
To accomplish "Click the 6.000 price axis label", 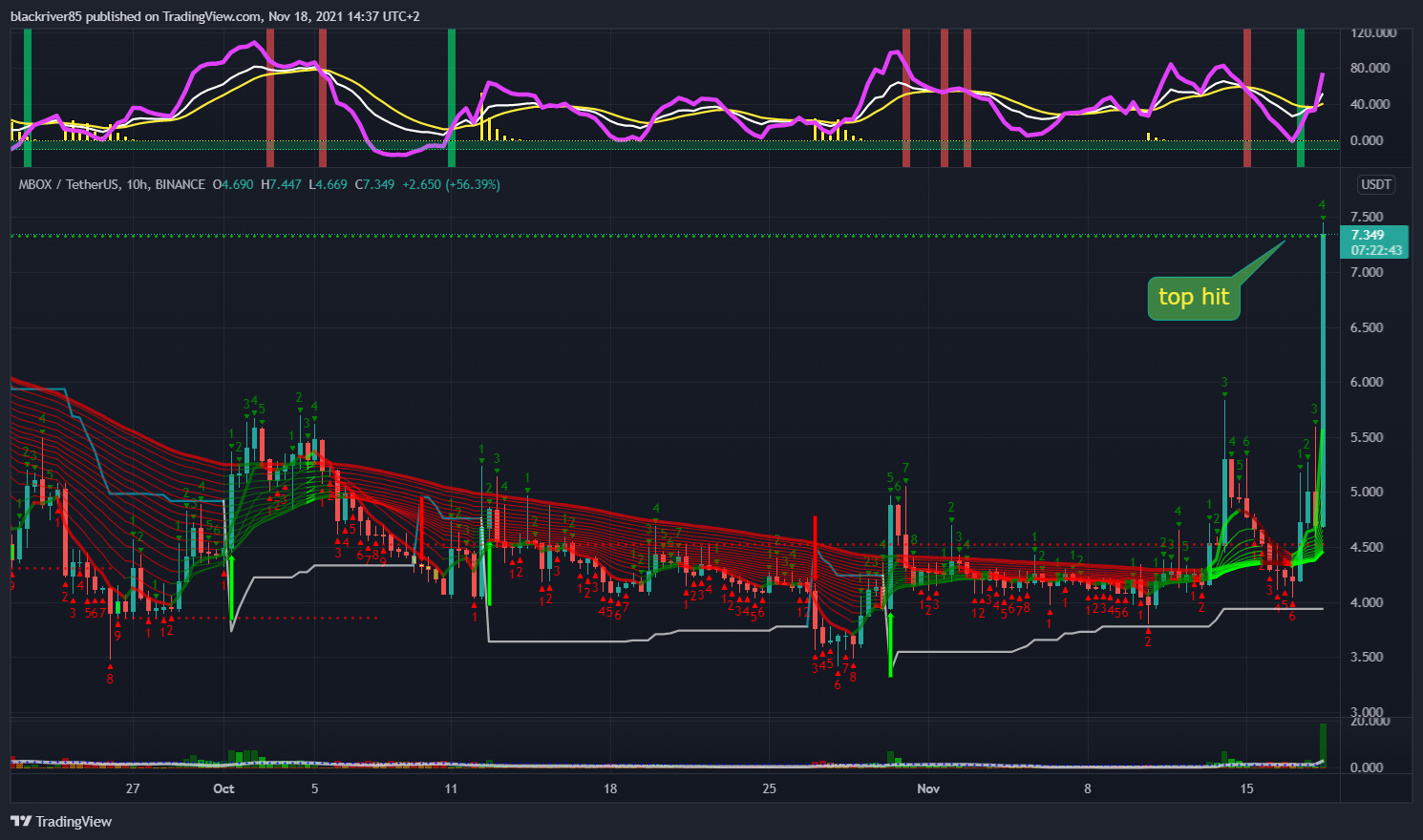I will pos(1368,382).
